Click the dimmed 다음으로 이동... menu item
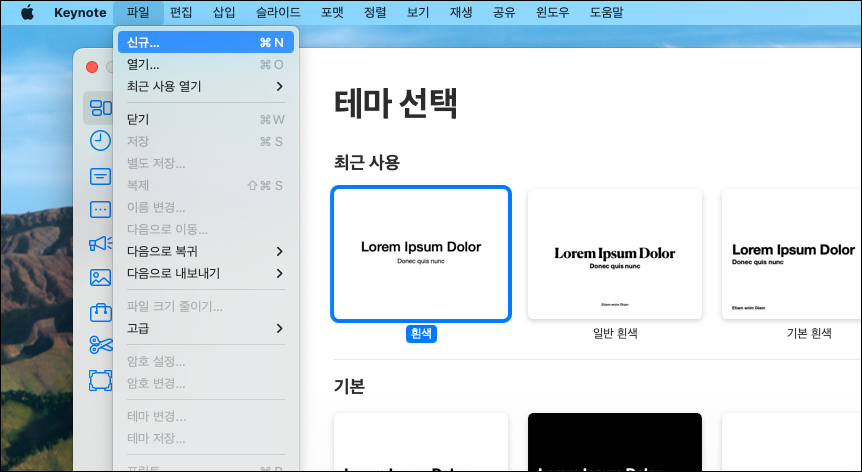862x472 pixels. click(x=206, y=229)
